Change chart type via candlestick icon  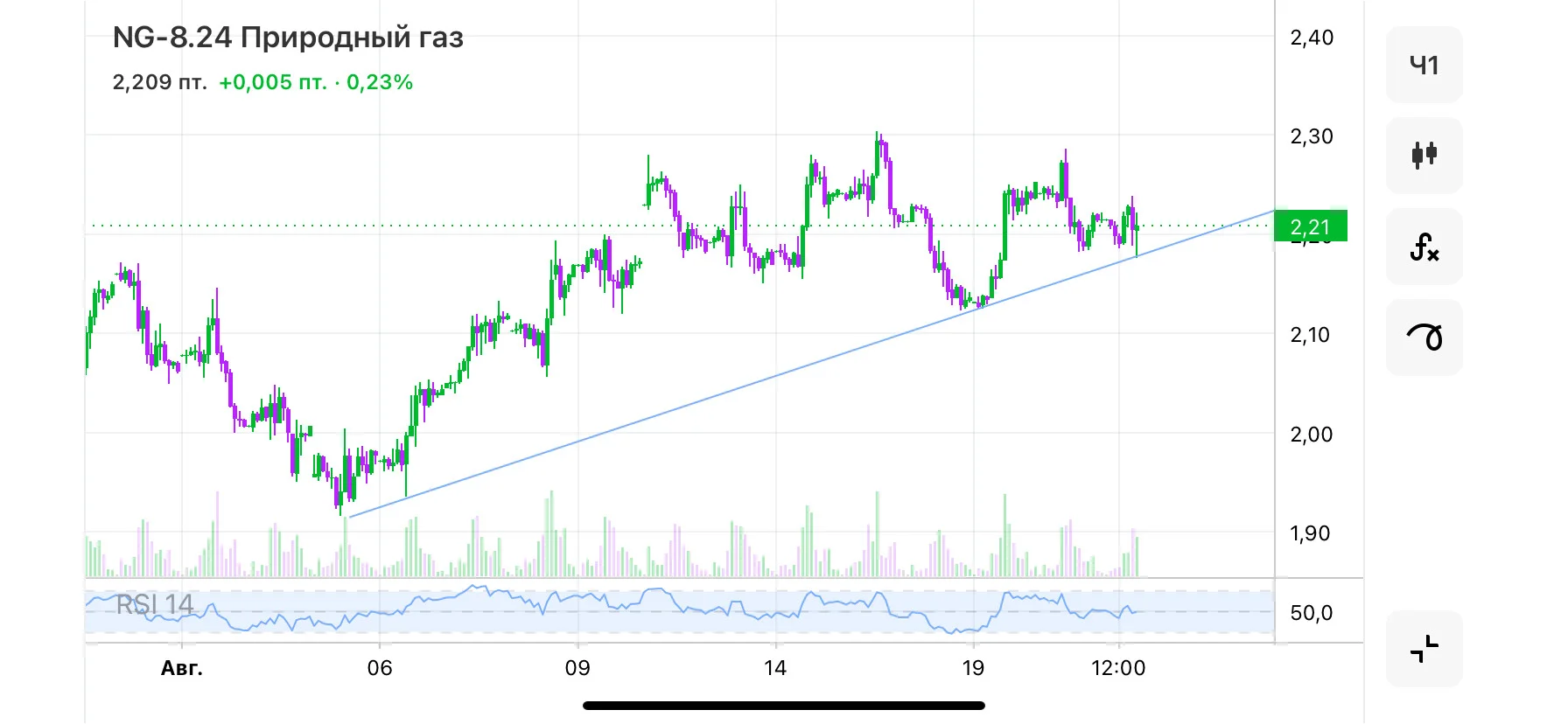[1424, 156]
